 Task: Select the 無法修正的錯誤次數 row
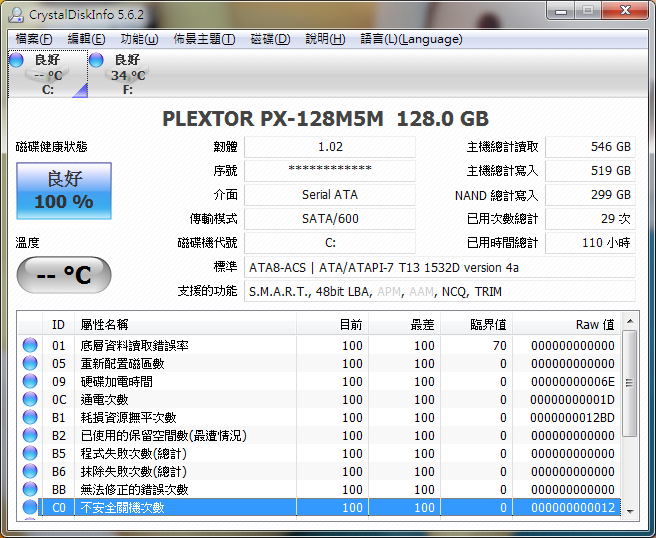319,489
